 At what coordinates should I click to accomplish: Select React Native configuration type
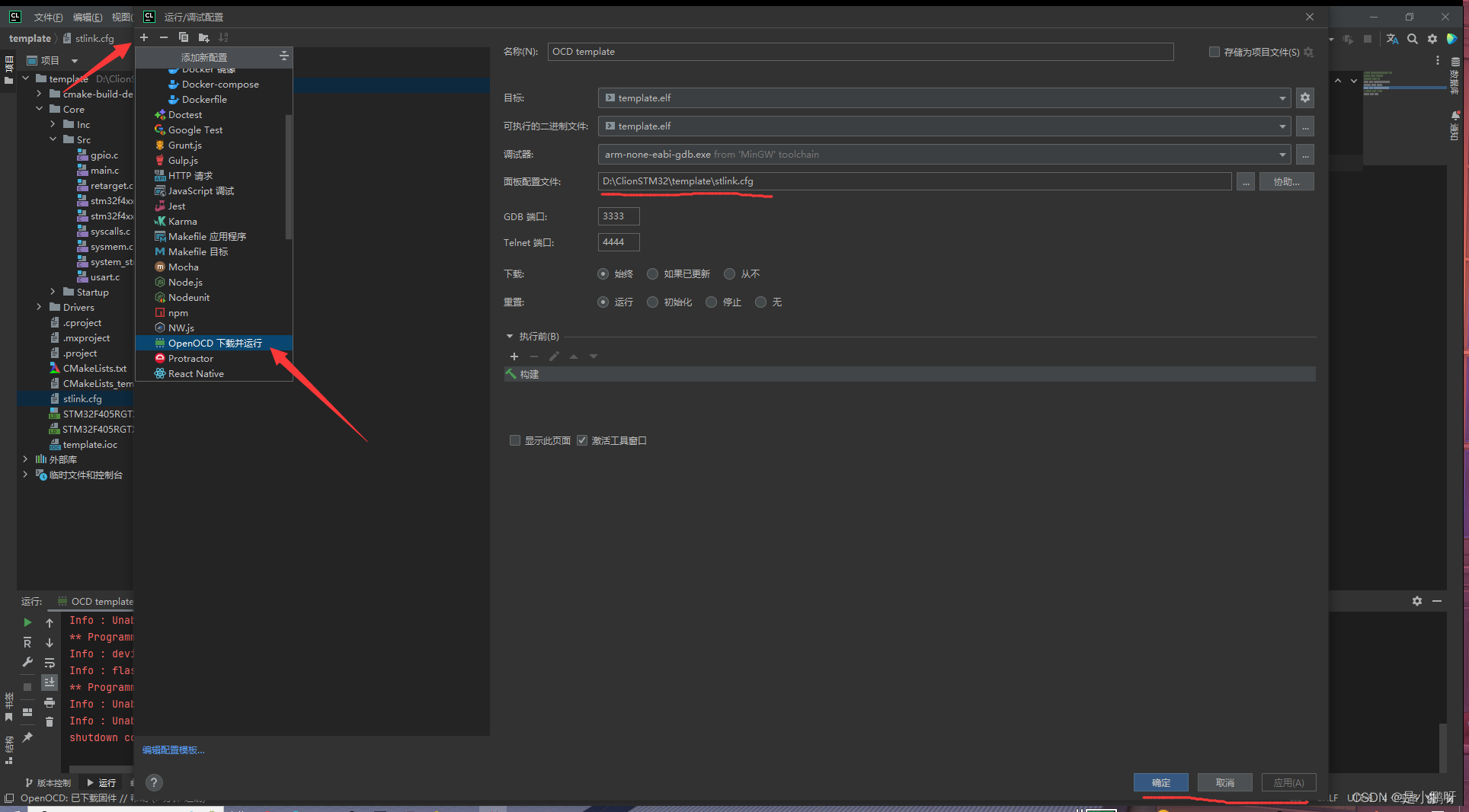click(214, 373)
